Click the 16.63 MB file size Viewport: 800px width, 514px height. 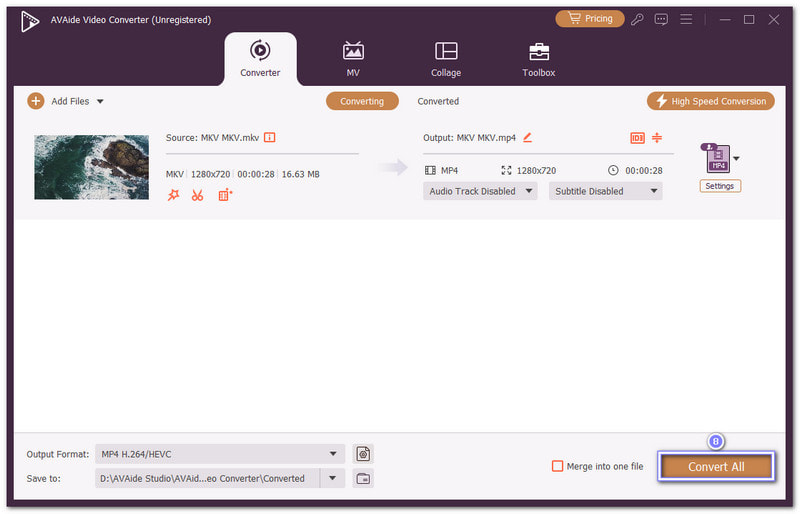[301, 174]
